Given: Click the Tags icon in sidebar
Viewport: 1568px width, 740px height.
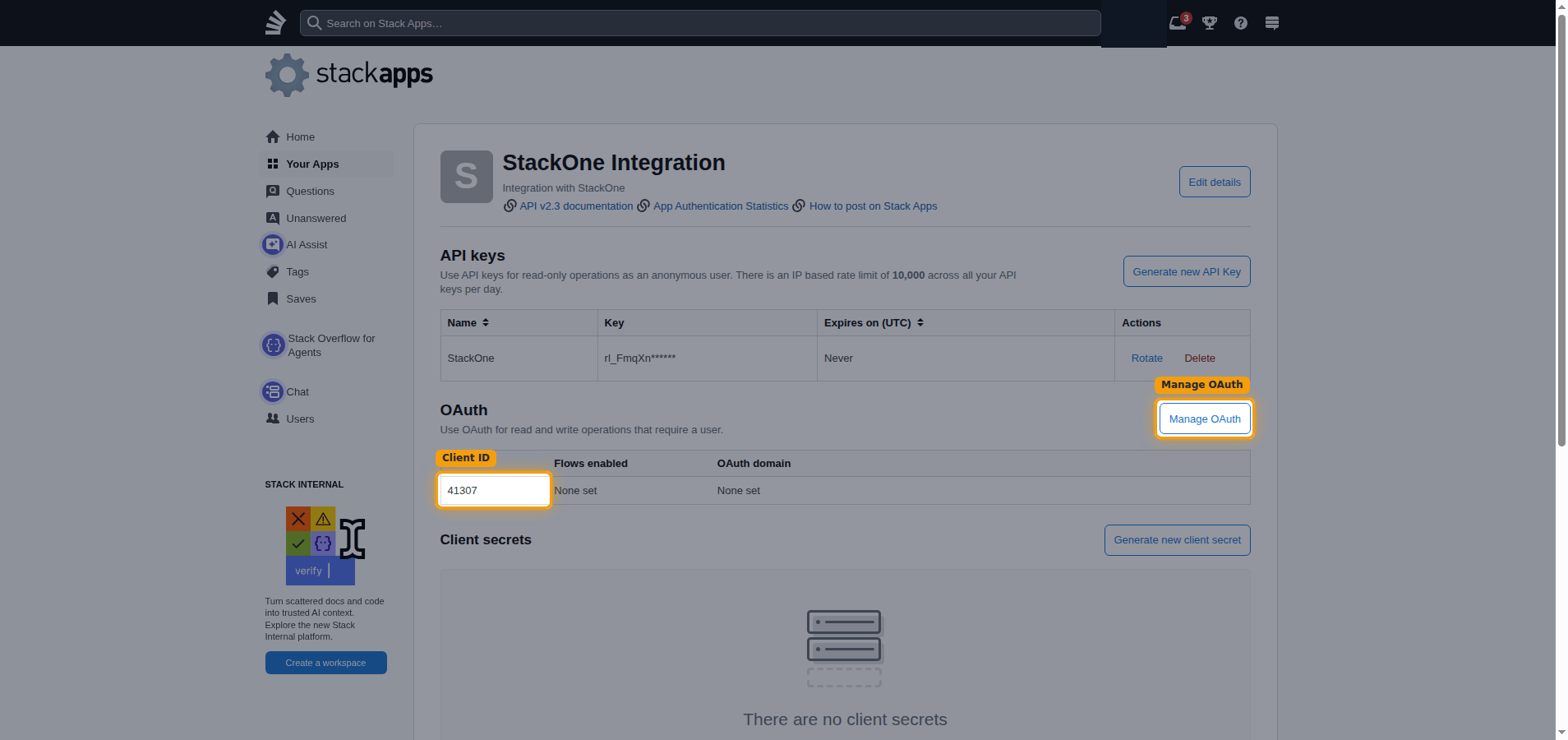Looking at the screenshot, I should coord(273,271).
